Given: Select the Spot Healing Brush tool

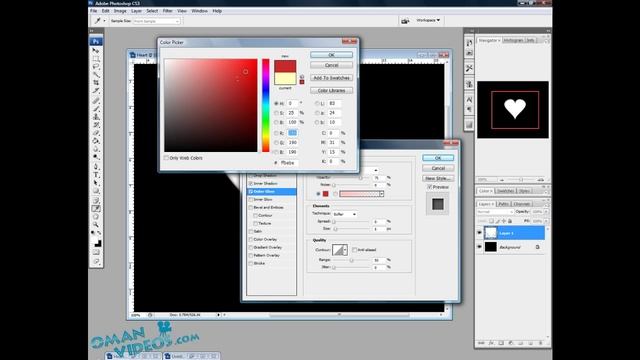Looking at the screenshot, I should tap(96, 101).
